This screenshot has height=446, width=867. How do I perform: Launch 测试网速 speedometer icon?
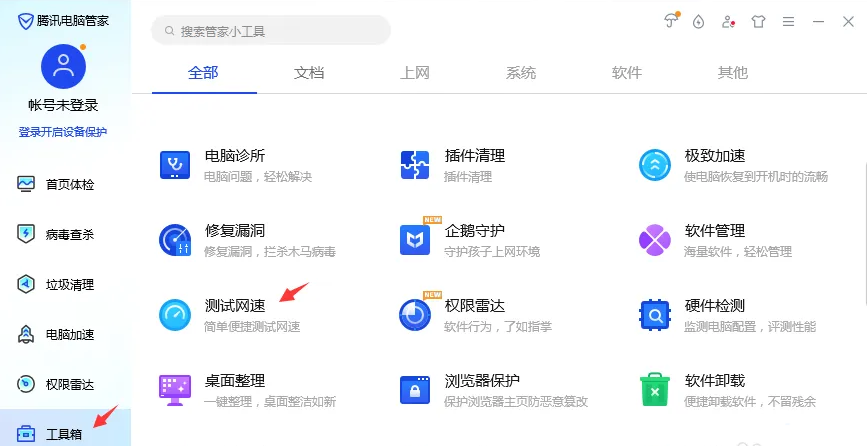pos(175,315)
